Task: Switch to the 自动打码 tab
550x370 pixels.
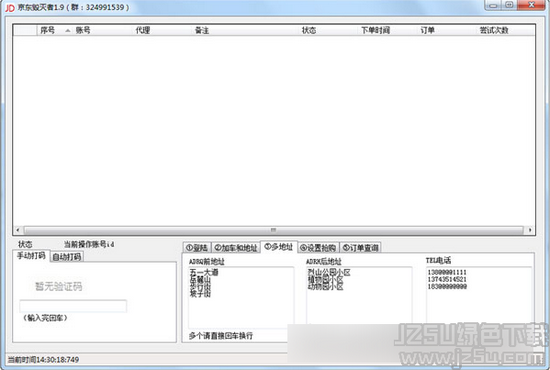Action: click(67, 257)
